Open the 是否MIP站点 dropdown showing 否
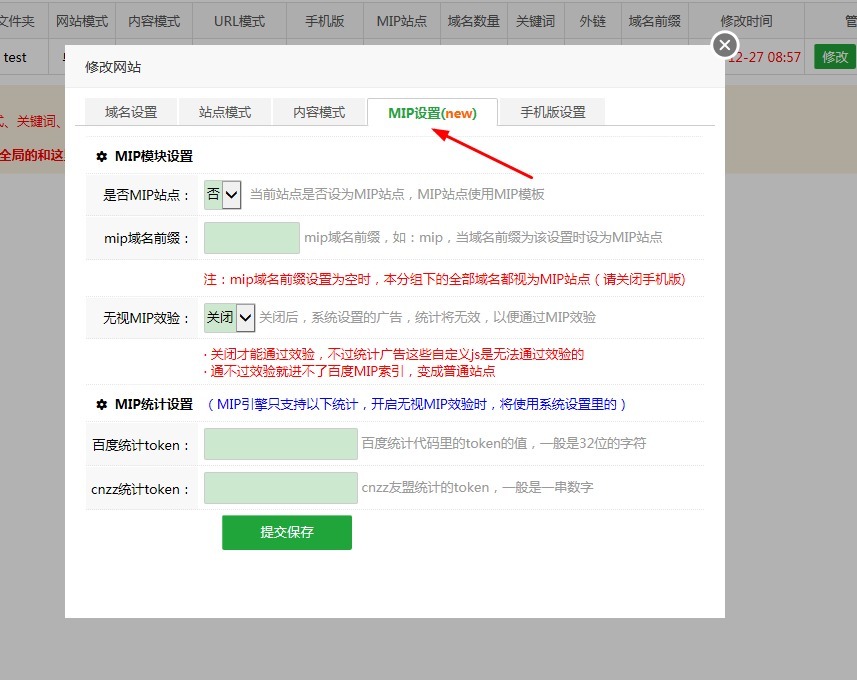The width and height of the screenshot is (857, 680). [221, 194]
